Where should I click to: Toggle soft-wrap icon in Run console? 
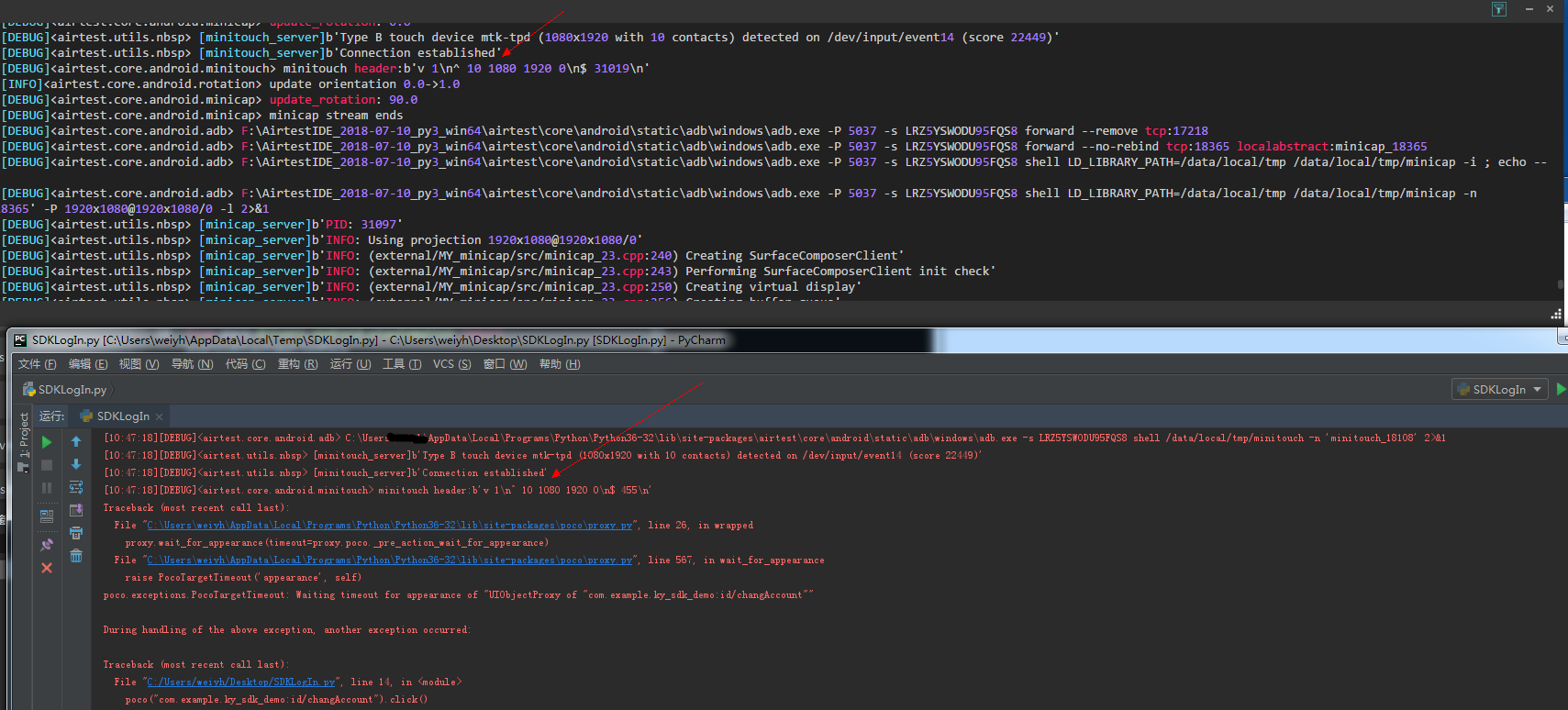(76, 487)
